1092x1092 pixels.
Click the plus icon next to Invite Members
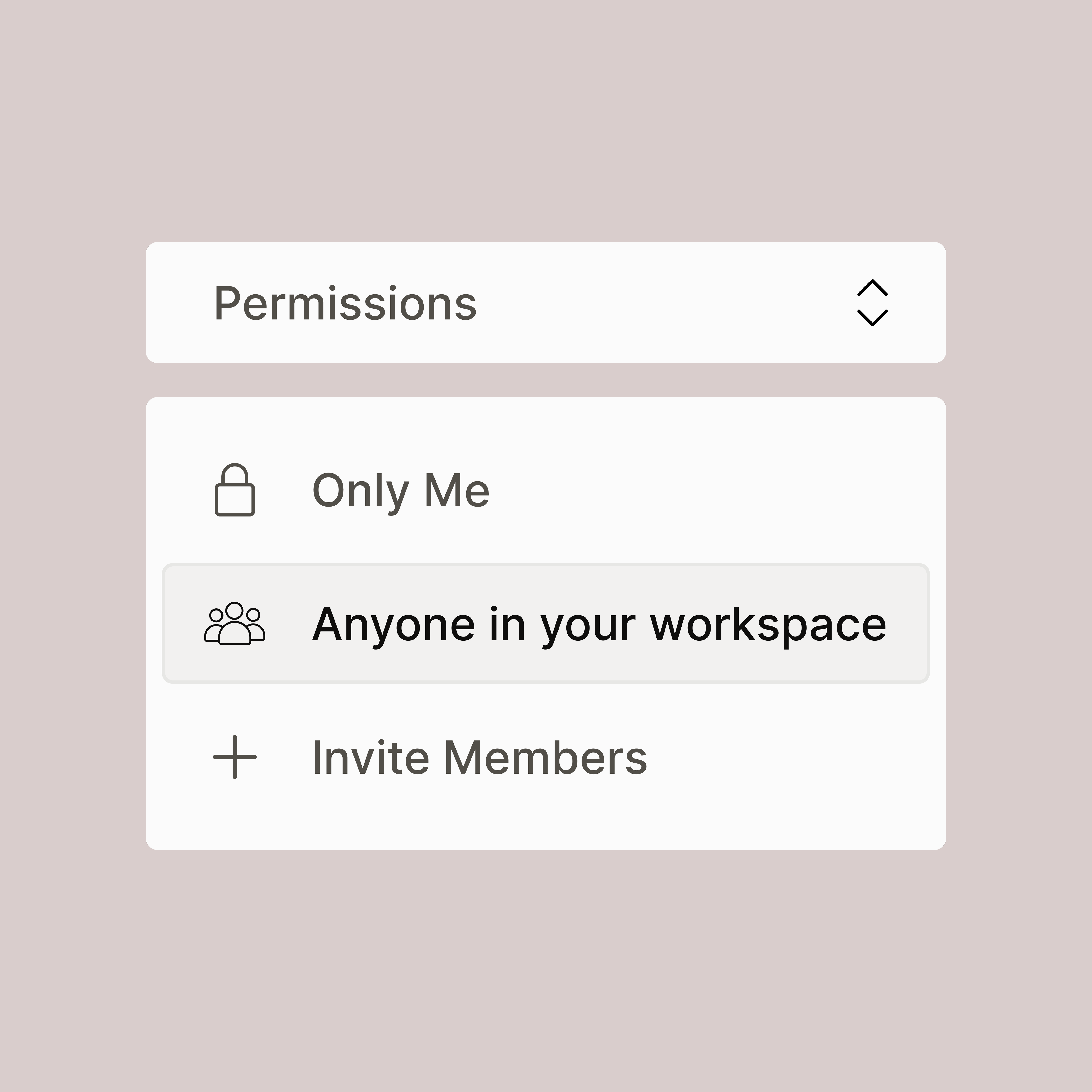tap(235, 757)
